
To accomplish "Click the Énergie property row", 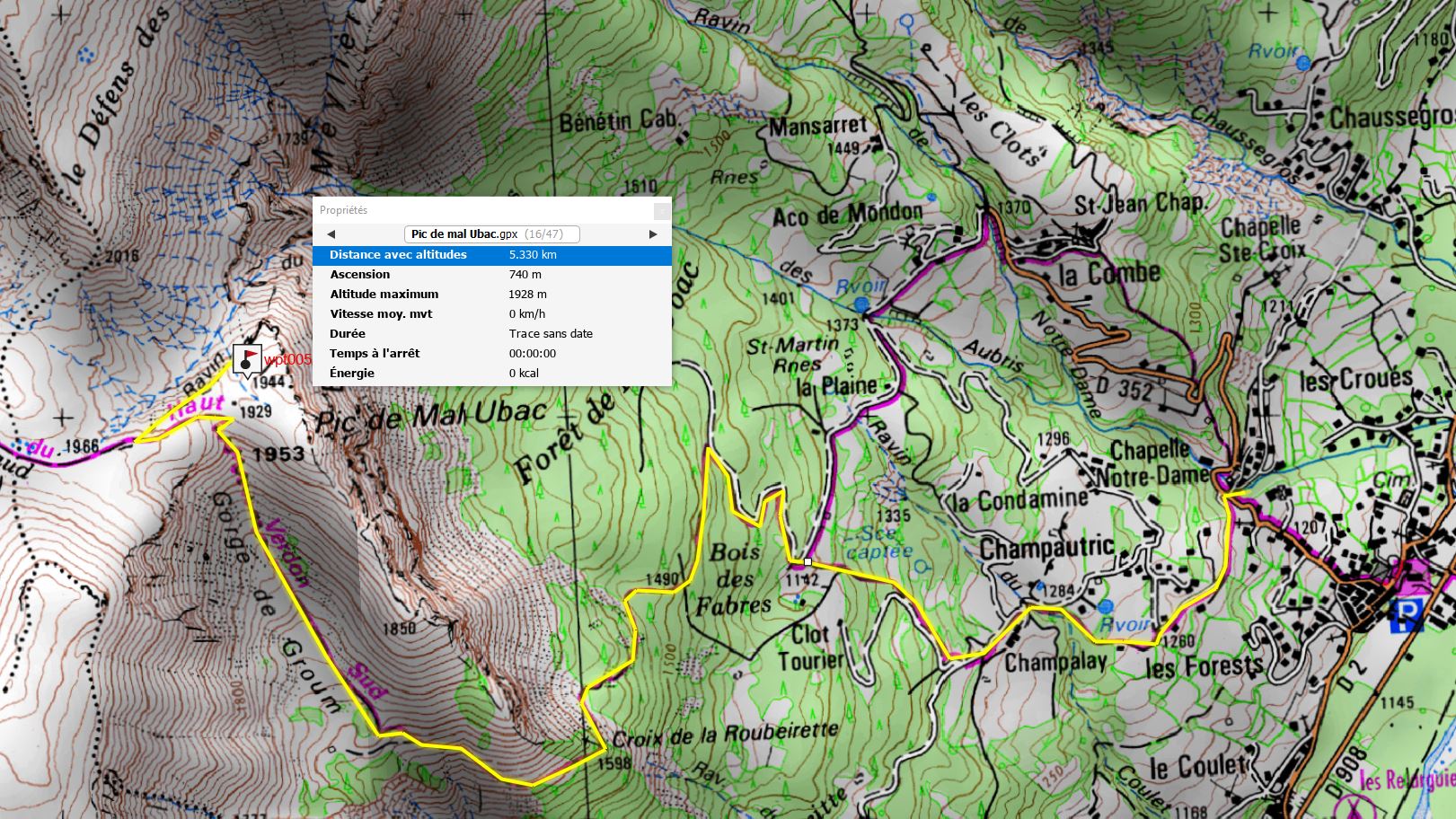I will click(x=491, y=374).
